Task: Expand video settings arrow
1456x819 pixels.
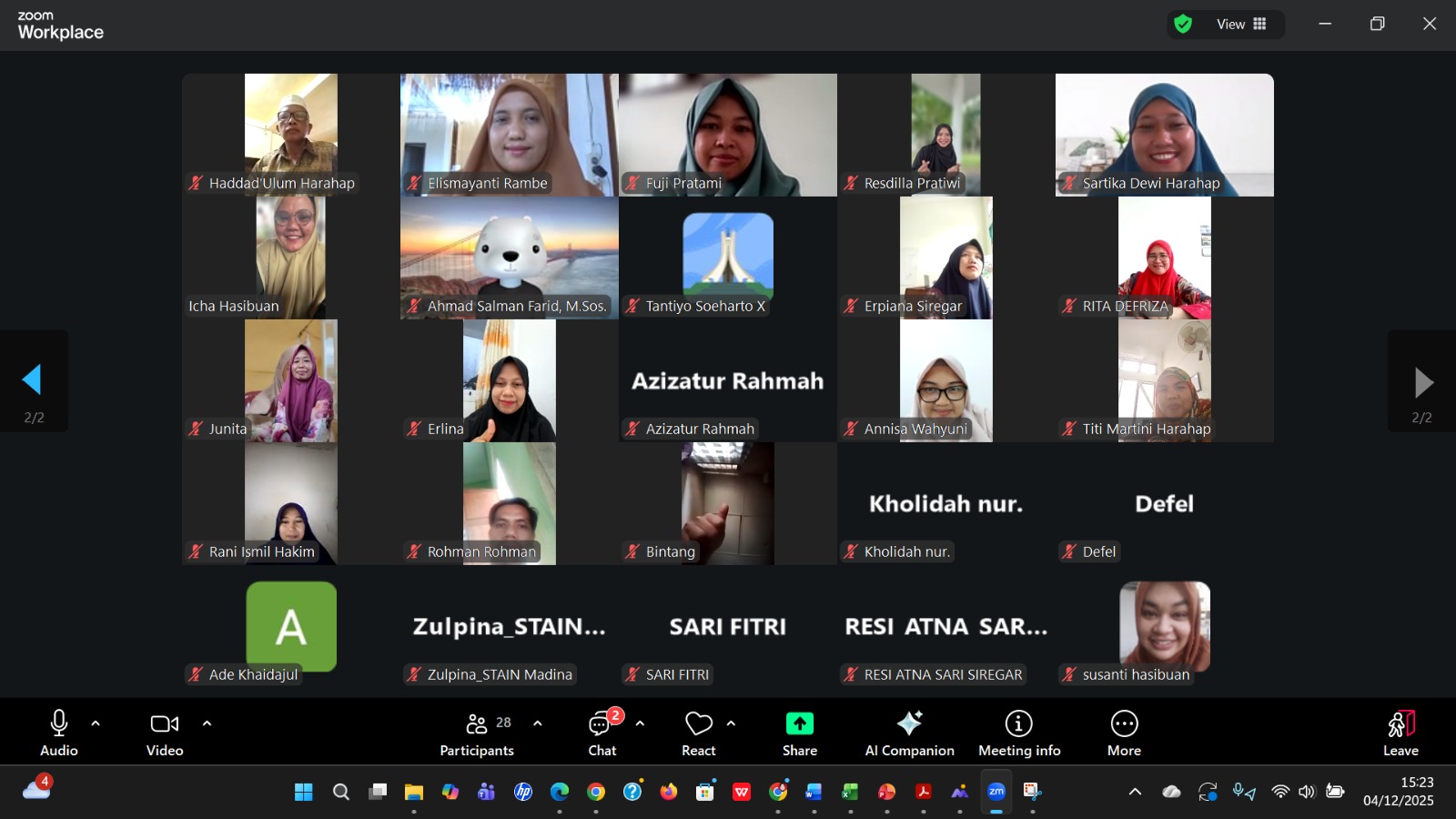Action: click(x=207, y=723)
